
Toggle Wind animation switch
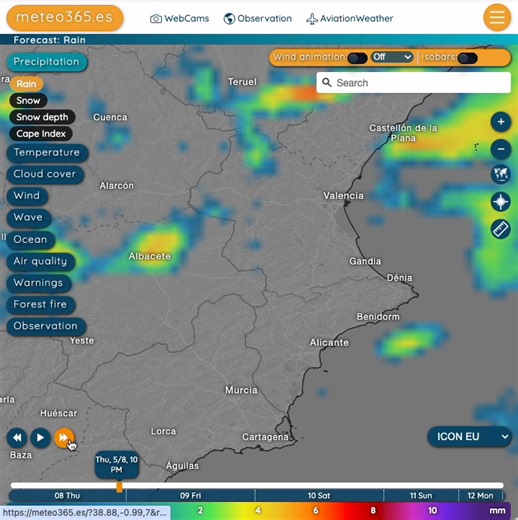357,58
